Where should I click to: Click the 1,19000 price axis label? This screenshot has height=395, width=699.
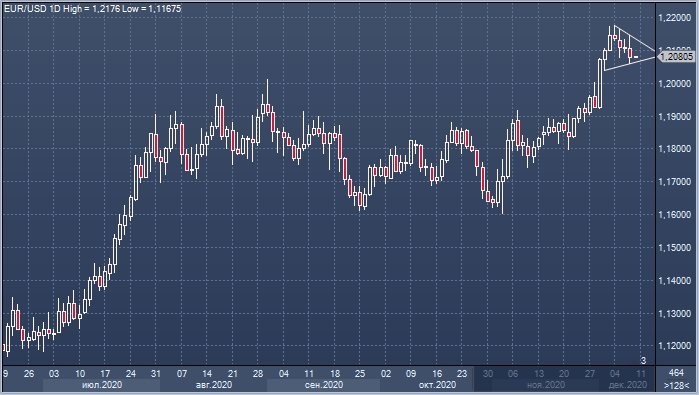674,117
